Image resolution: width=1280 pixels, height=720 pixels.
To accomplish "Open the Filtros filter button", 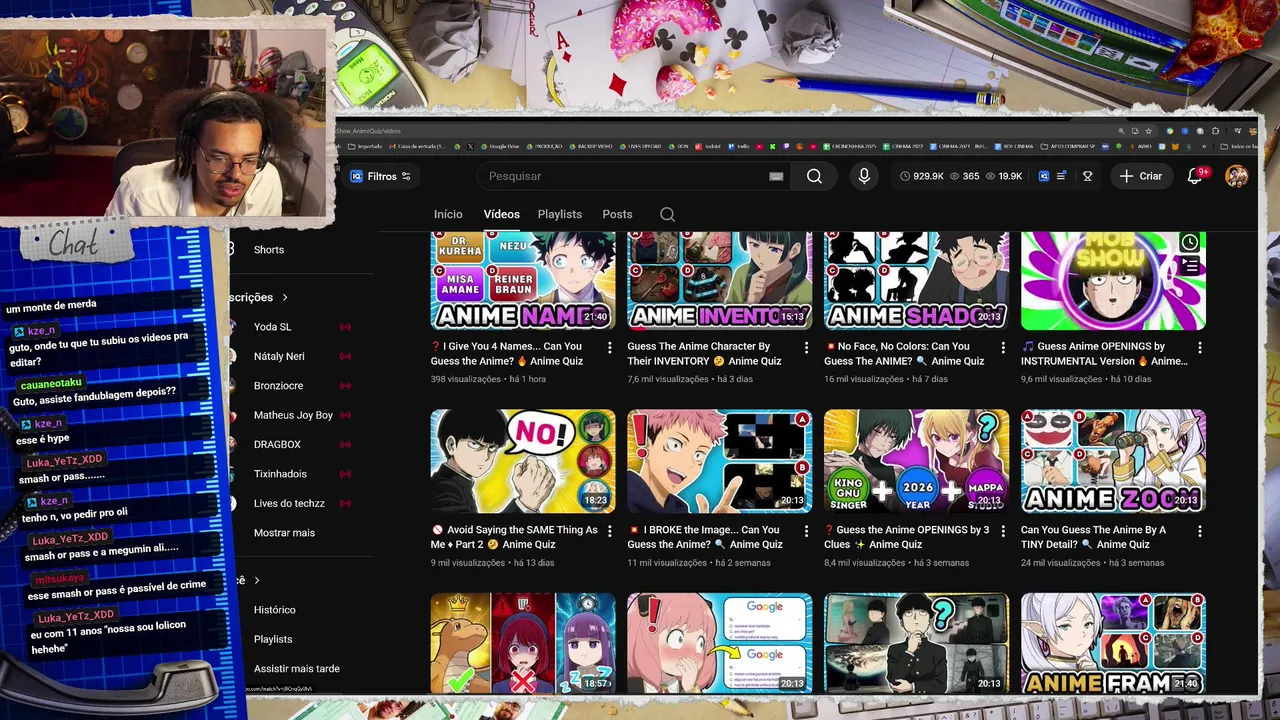I will (381, 176).
